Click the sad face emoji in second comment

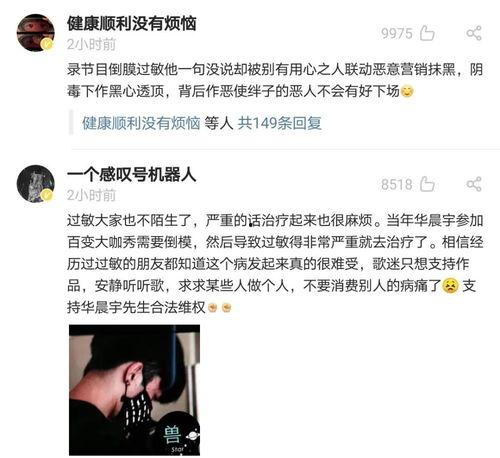click(450, 286)
